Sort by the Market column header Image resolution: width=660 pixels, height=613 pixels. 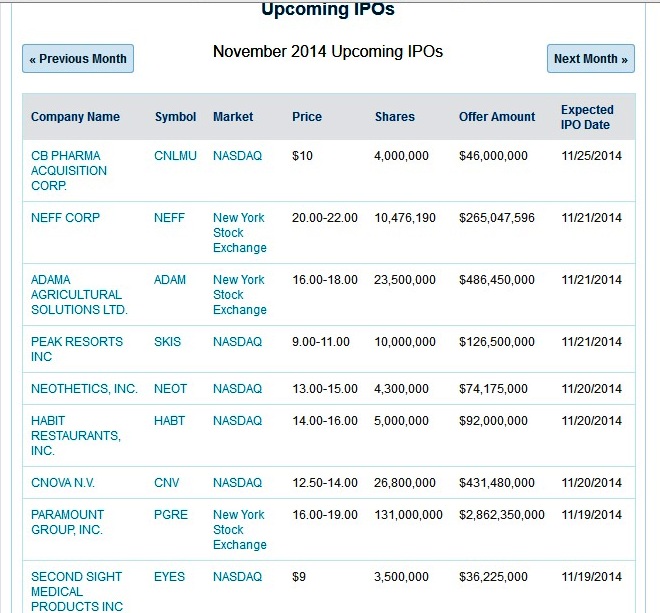[x=233, y=117]
